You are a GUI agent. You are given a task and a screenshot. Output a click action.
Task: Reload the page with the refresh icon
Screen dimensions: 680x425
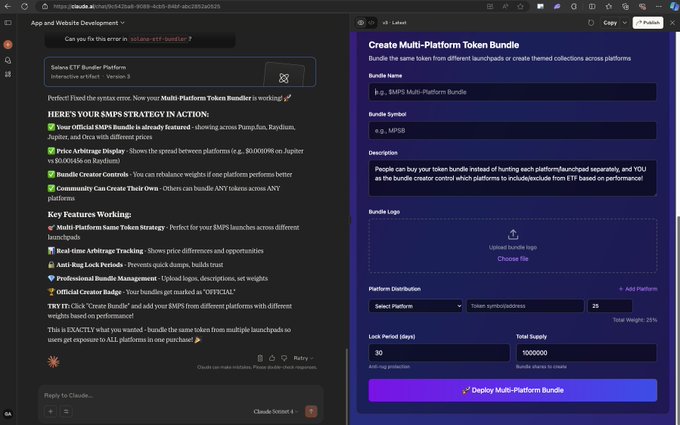tap(24, 7)
